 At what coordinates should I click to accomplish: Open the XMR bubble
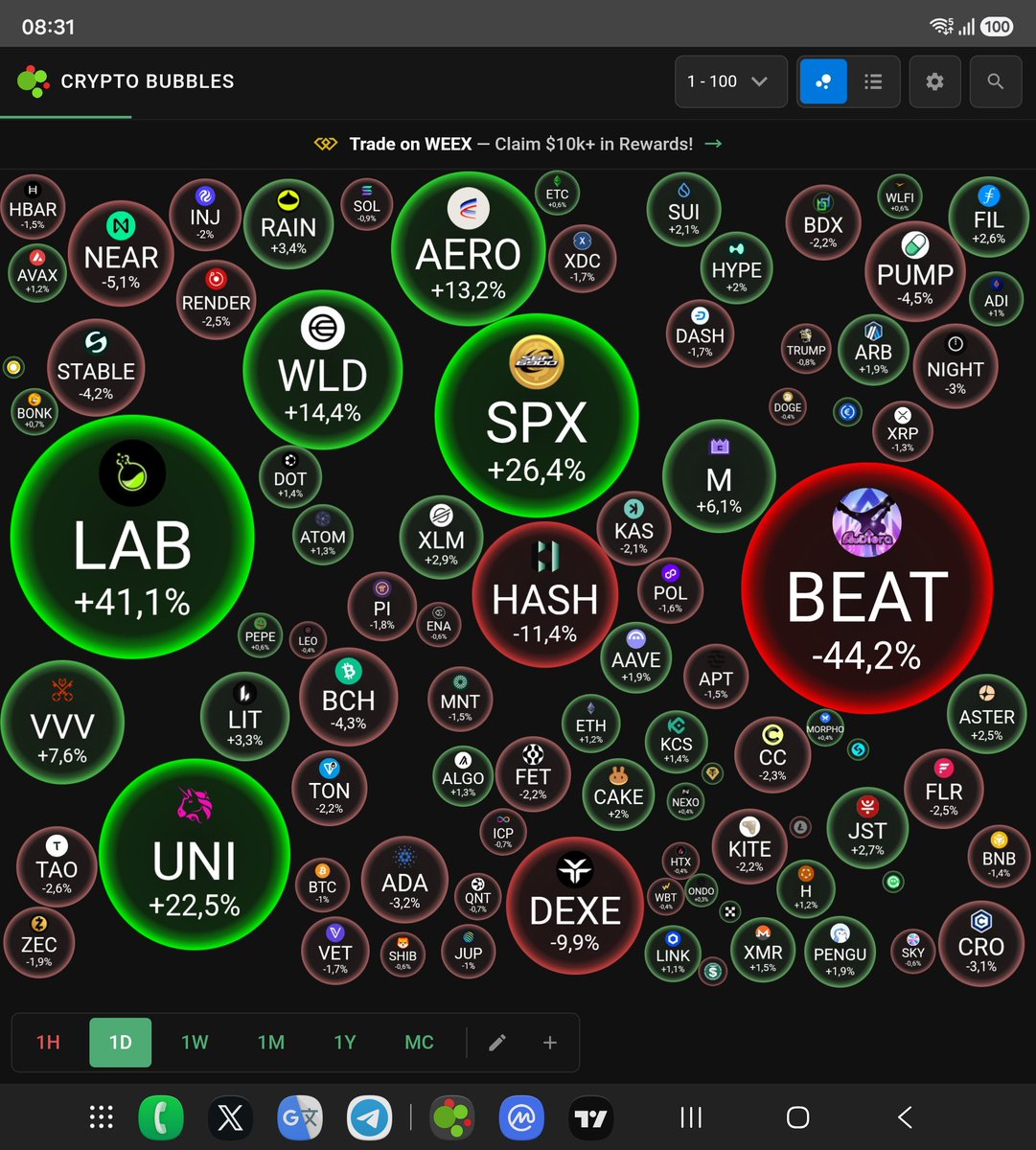pos(763,950)
